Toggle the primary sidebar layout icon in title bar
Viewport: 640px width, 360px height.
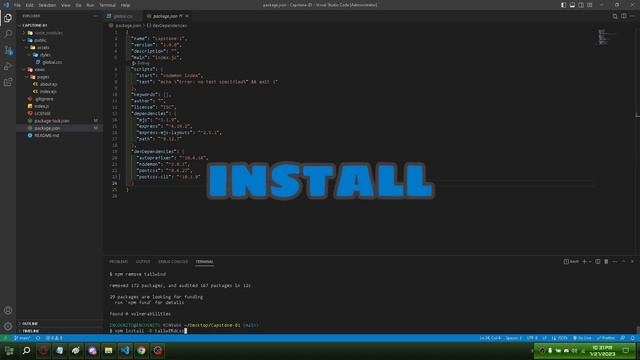pyautogui.click(x=563, y=5)
